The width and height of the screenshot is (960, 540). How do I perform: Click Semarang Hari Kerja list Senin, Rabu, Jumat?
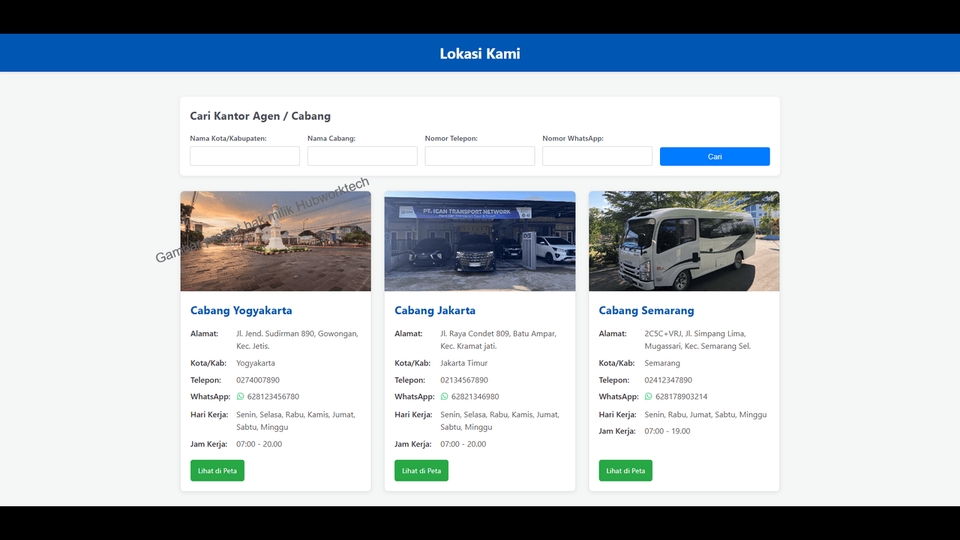(705, 414)
